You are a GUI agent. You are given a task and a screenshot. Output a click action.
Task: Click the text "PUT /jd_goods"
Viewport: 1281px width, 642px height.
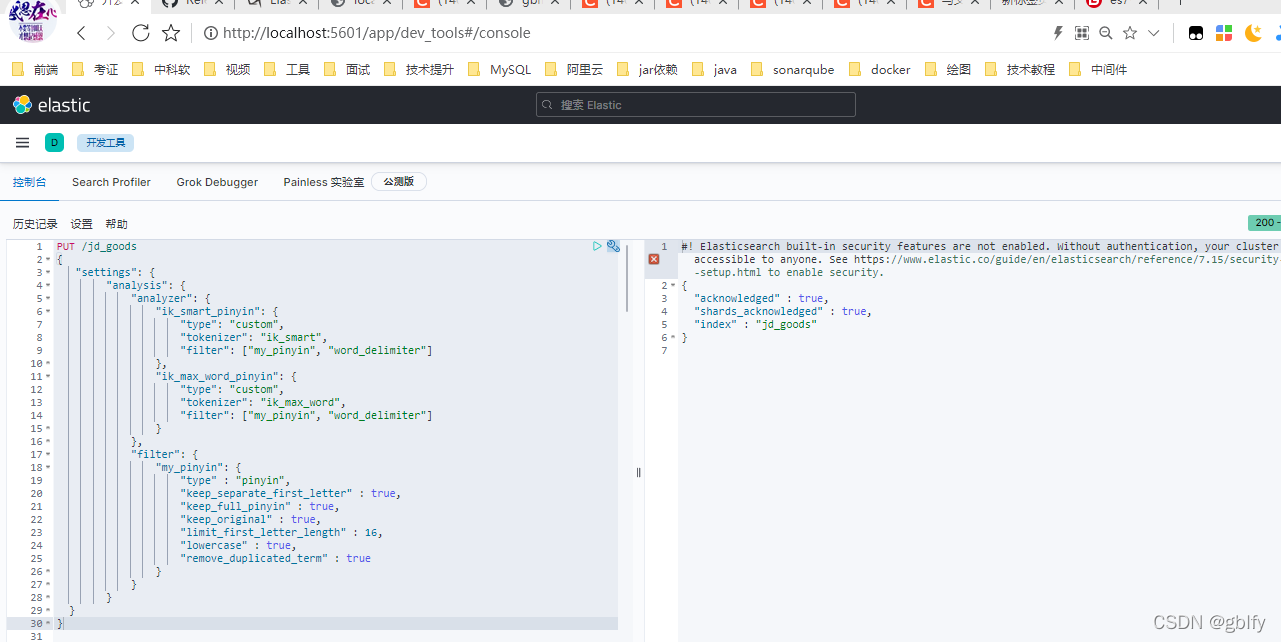click(x=97, y=246)
